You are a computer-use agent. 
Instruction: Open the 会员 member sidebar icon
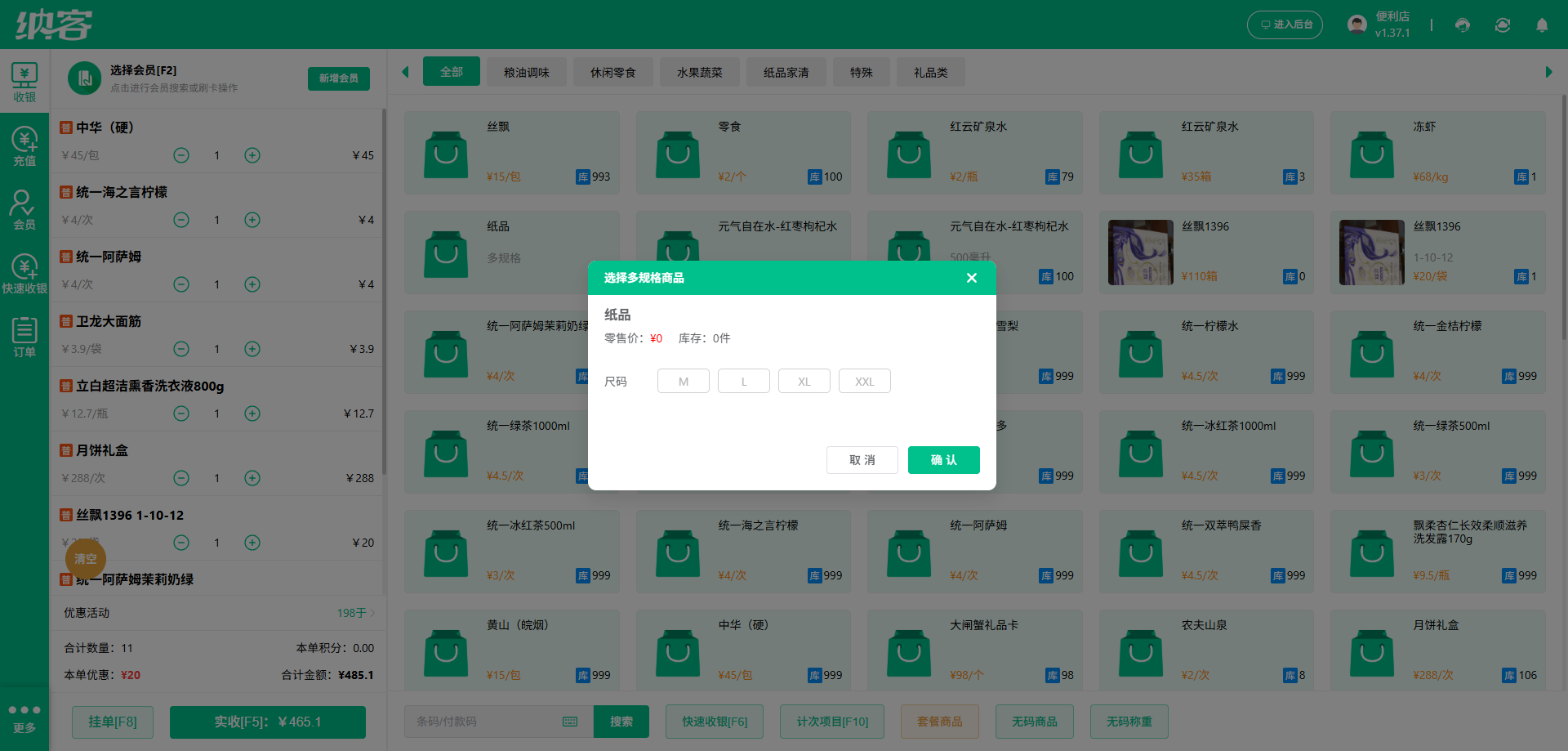[24, 210]
